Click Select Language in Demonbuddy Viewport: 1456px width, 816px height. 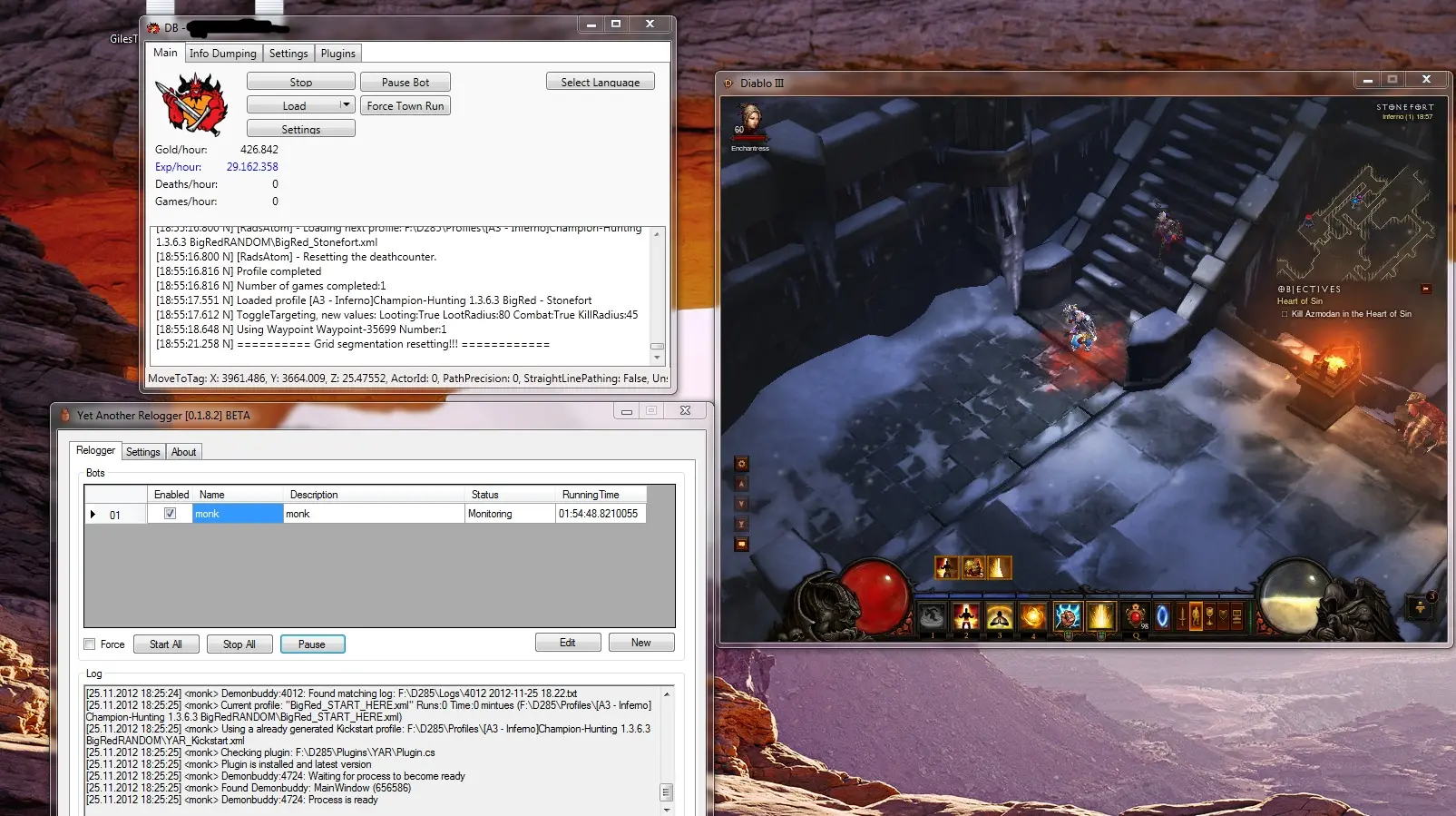pos(600,82)
